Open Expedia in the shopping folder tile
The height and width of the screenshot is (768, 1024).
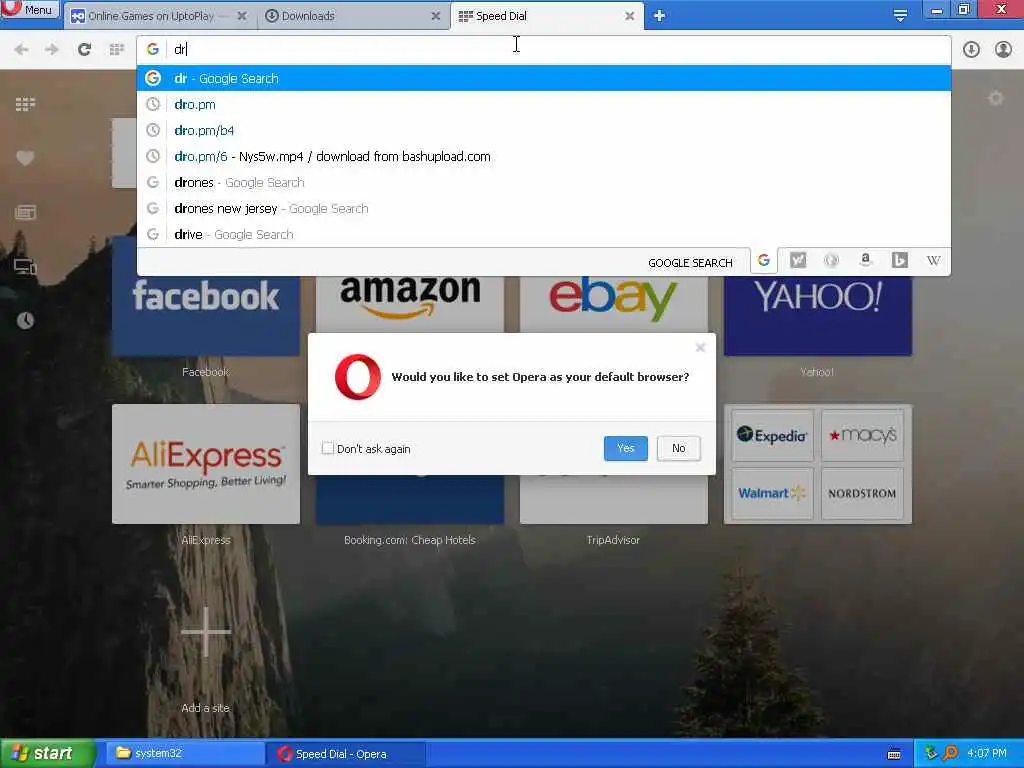773,436
